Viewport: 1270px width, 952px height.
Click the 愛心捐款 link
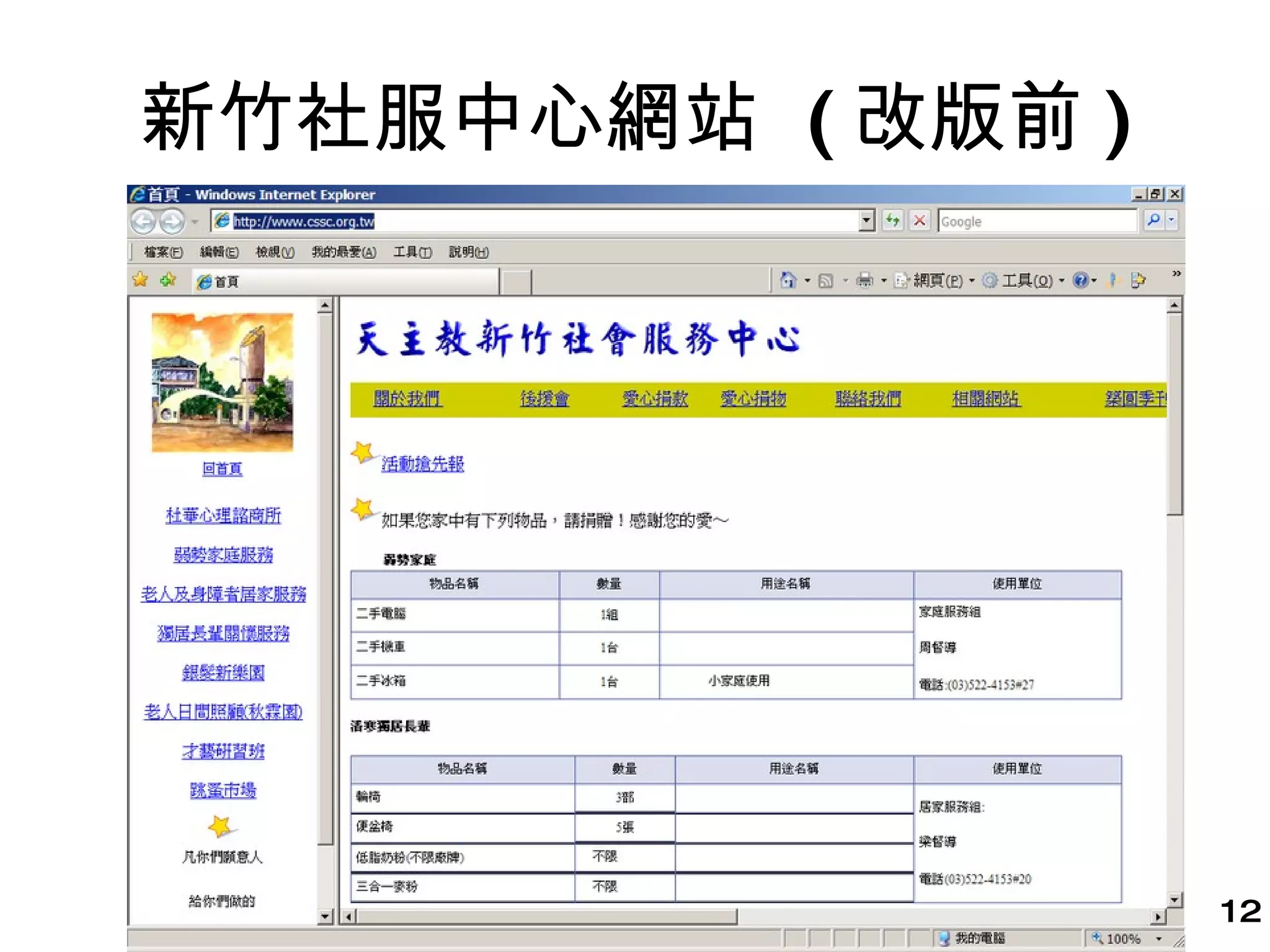click(655, 399)
